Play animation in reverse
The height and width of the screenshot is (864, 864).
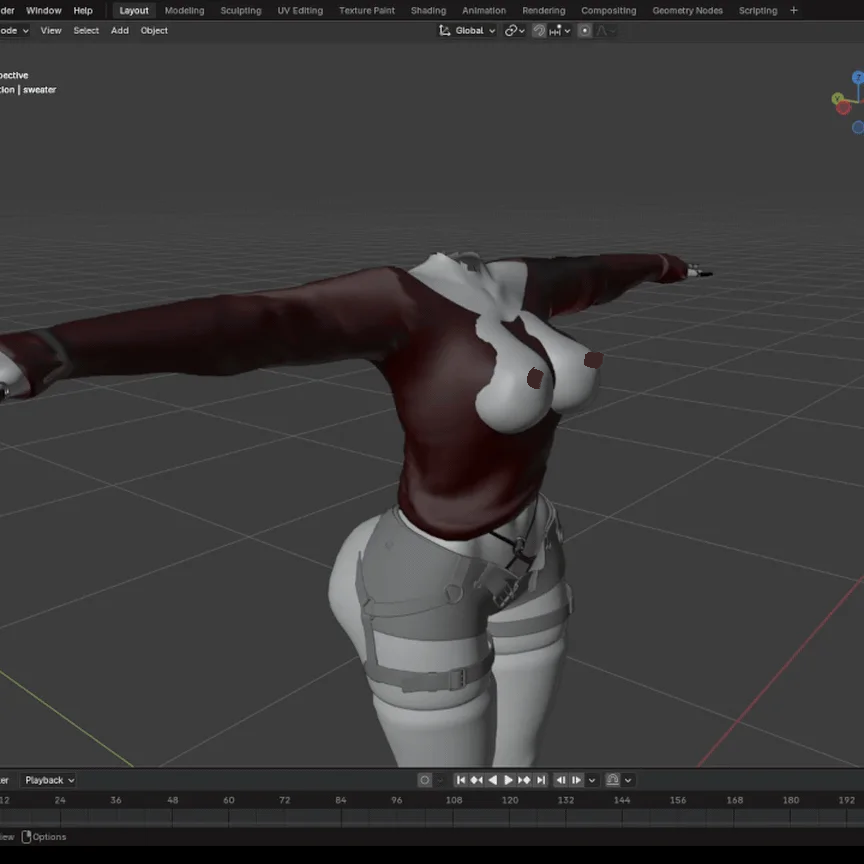pyautogui.click(x=493, y=780)
